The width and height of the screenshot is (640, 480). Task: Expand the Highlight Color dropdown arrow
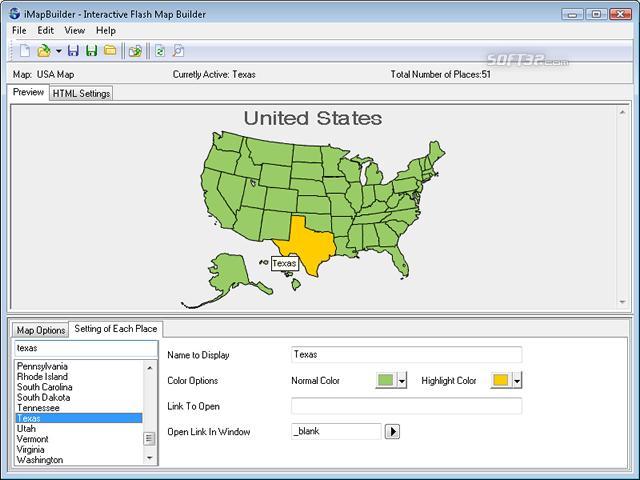point(517,380)
